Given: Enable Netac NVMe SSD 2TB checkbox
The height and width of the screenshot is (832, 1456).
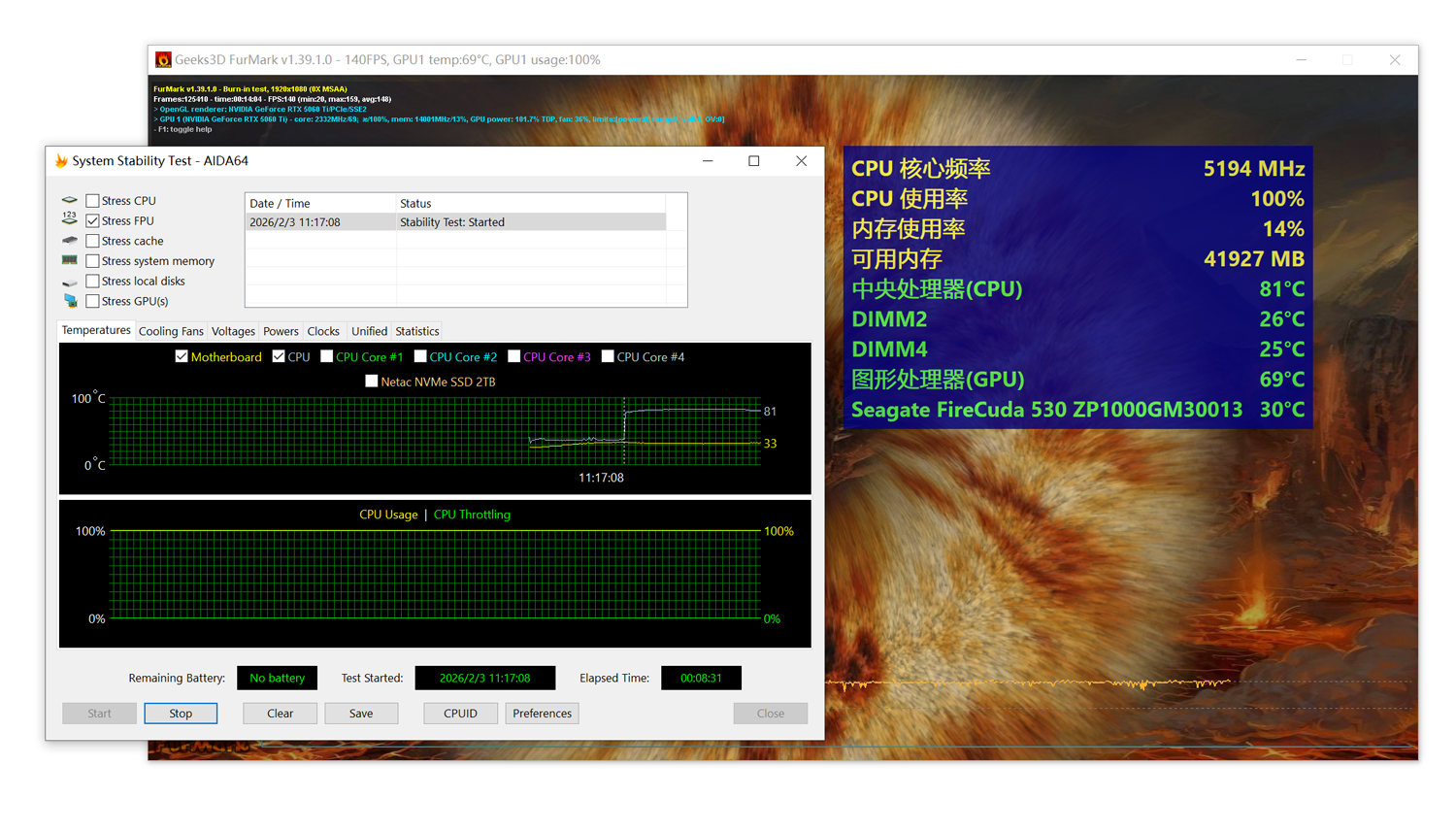Looking at the screenshot, I should (x=371, y=382).
